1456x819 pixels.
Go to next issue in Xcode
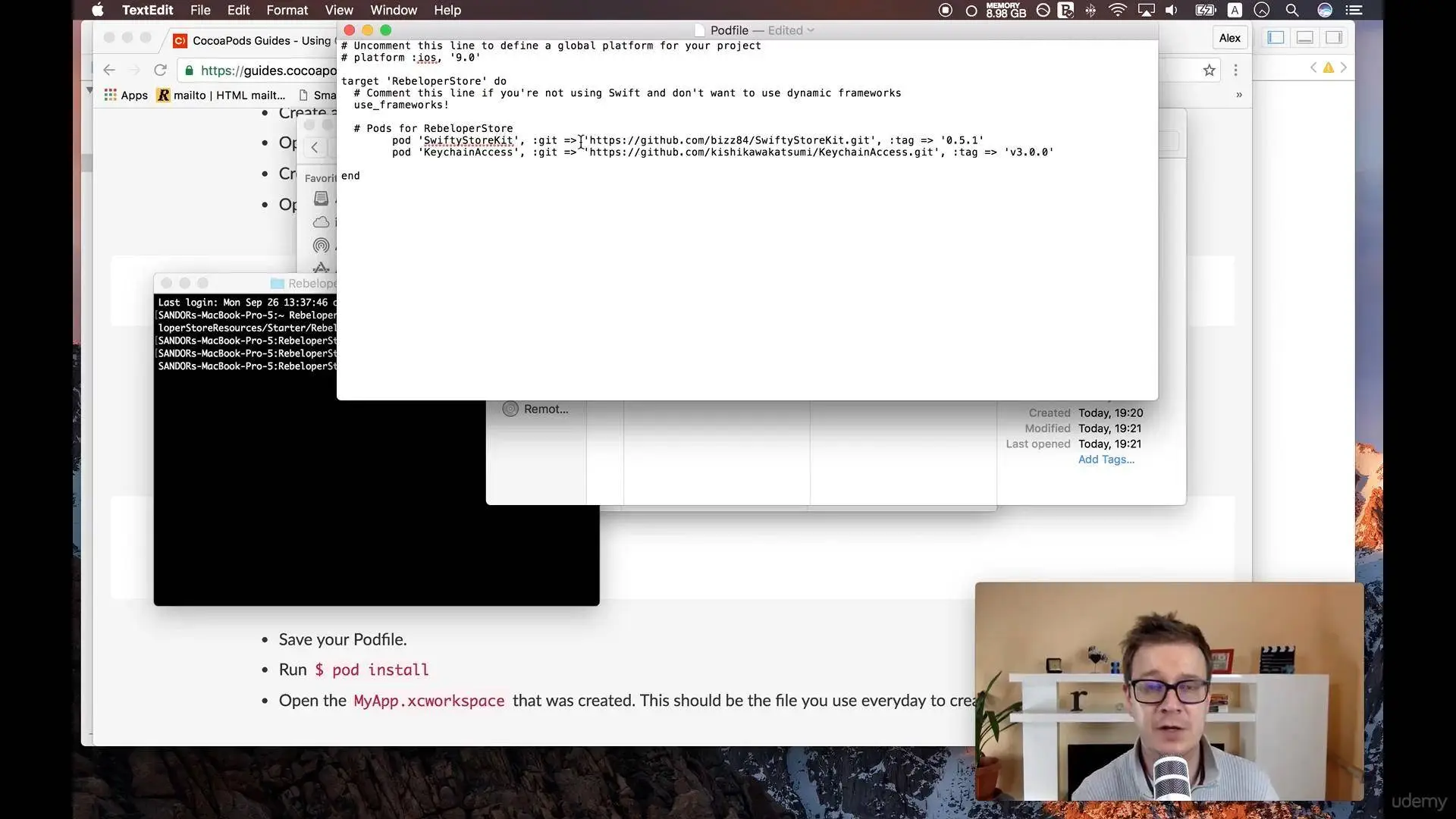1343,67
